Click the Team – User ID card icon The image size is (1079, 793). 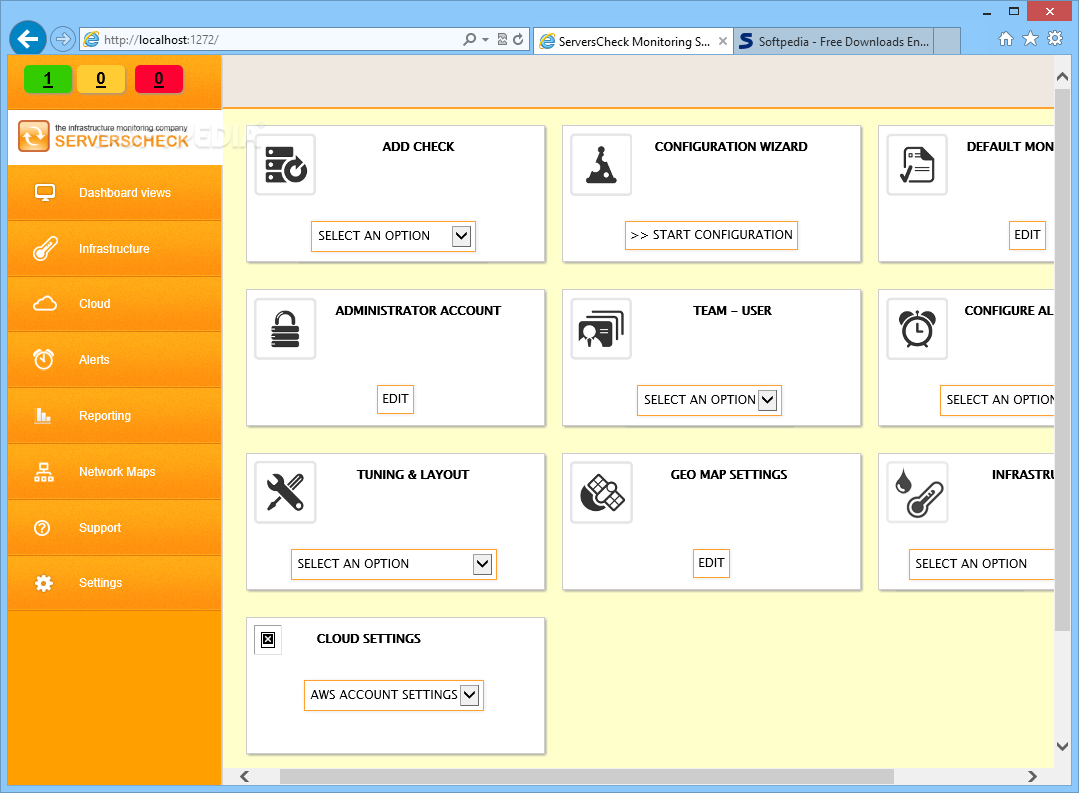point(601,328)
